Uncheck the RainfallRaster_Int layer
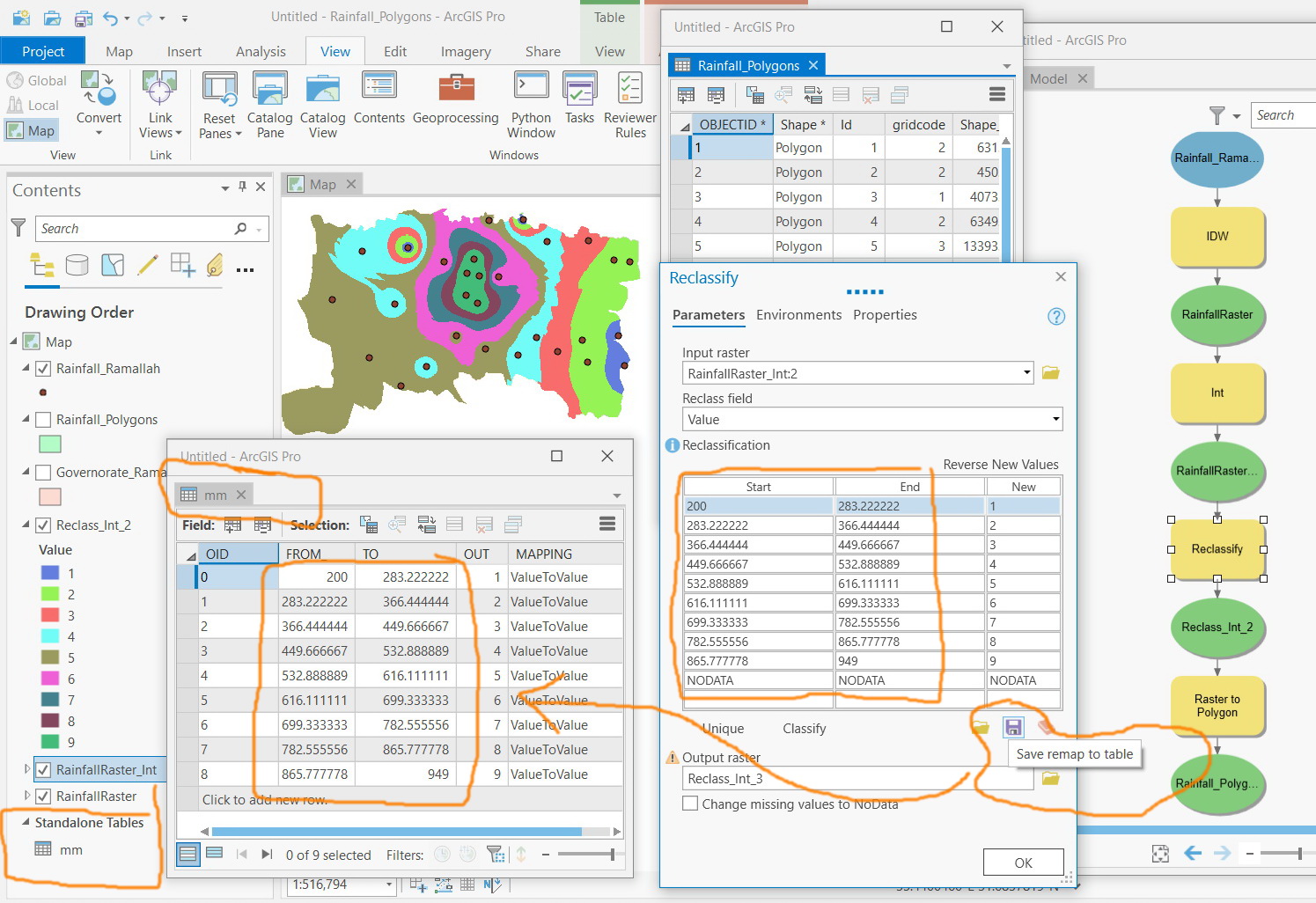1316x903 pixels. click(42, 770)
